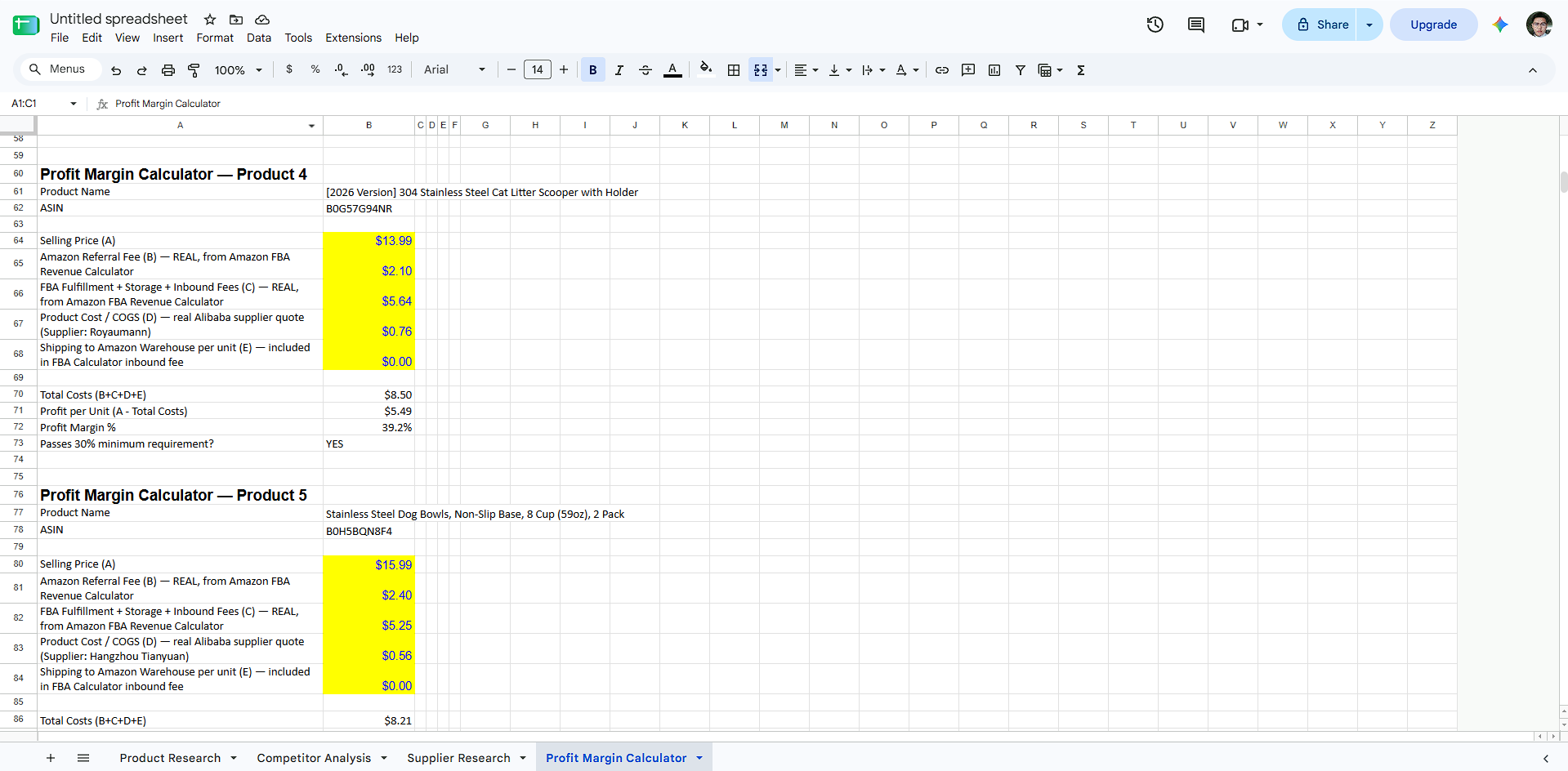This screenshot has width=1568, height=771.
Task: Toggle strikethrough formatting
Action: [645, 70]
